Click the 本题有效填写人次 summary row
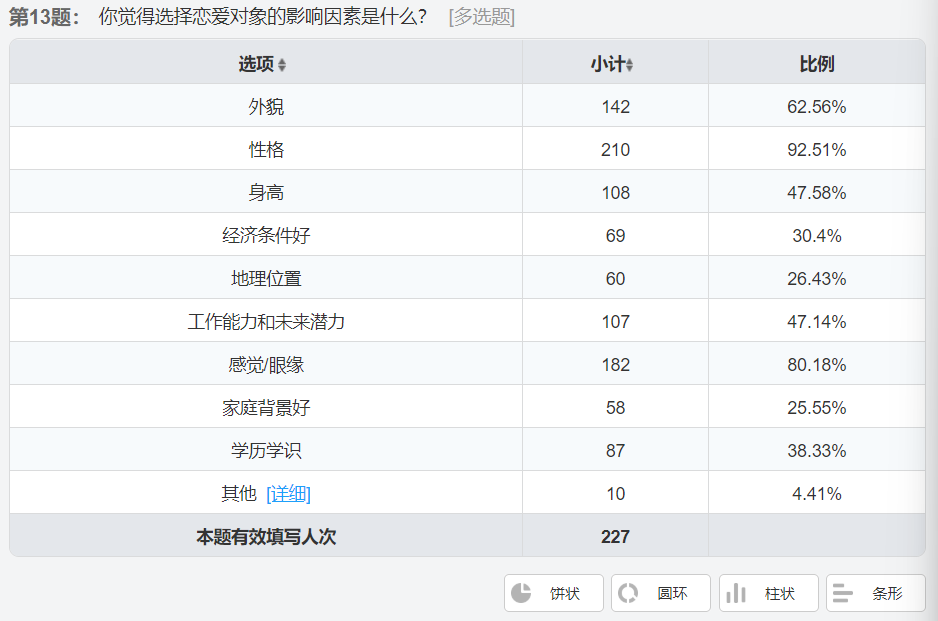Screen dimensions: 938x621 pos(264,536)
